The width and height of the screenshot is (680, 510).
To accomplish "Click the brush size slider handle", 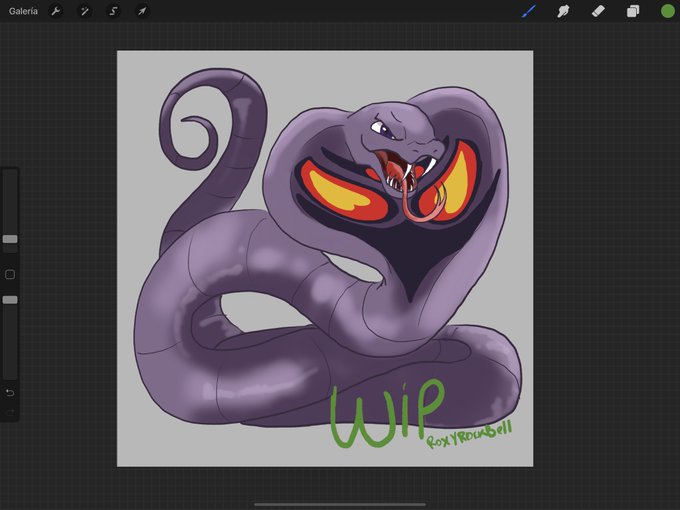I will tap(10, 239).
